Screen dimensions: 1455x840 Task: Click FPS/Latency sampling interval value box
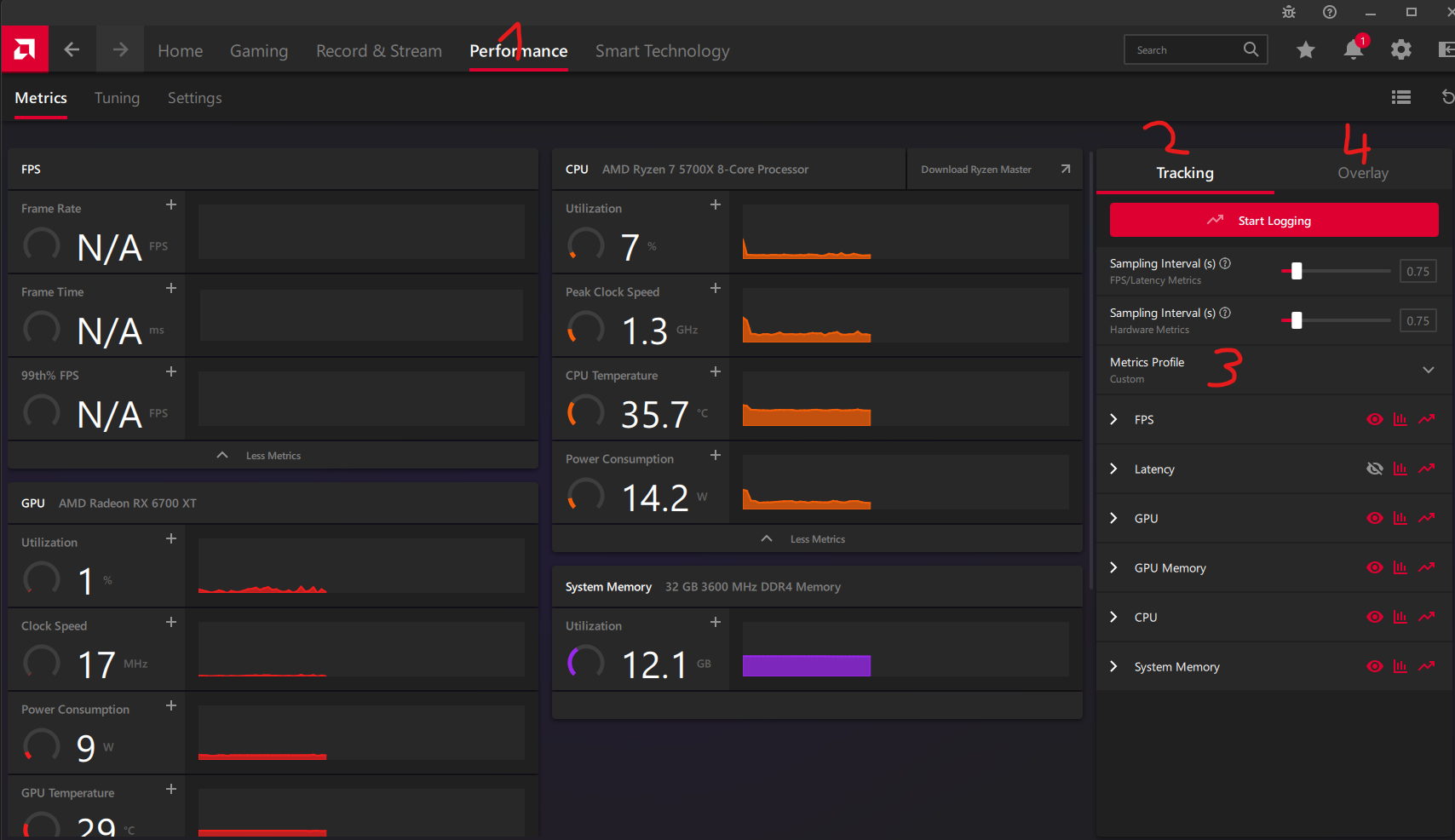(x=1418, y=271)
